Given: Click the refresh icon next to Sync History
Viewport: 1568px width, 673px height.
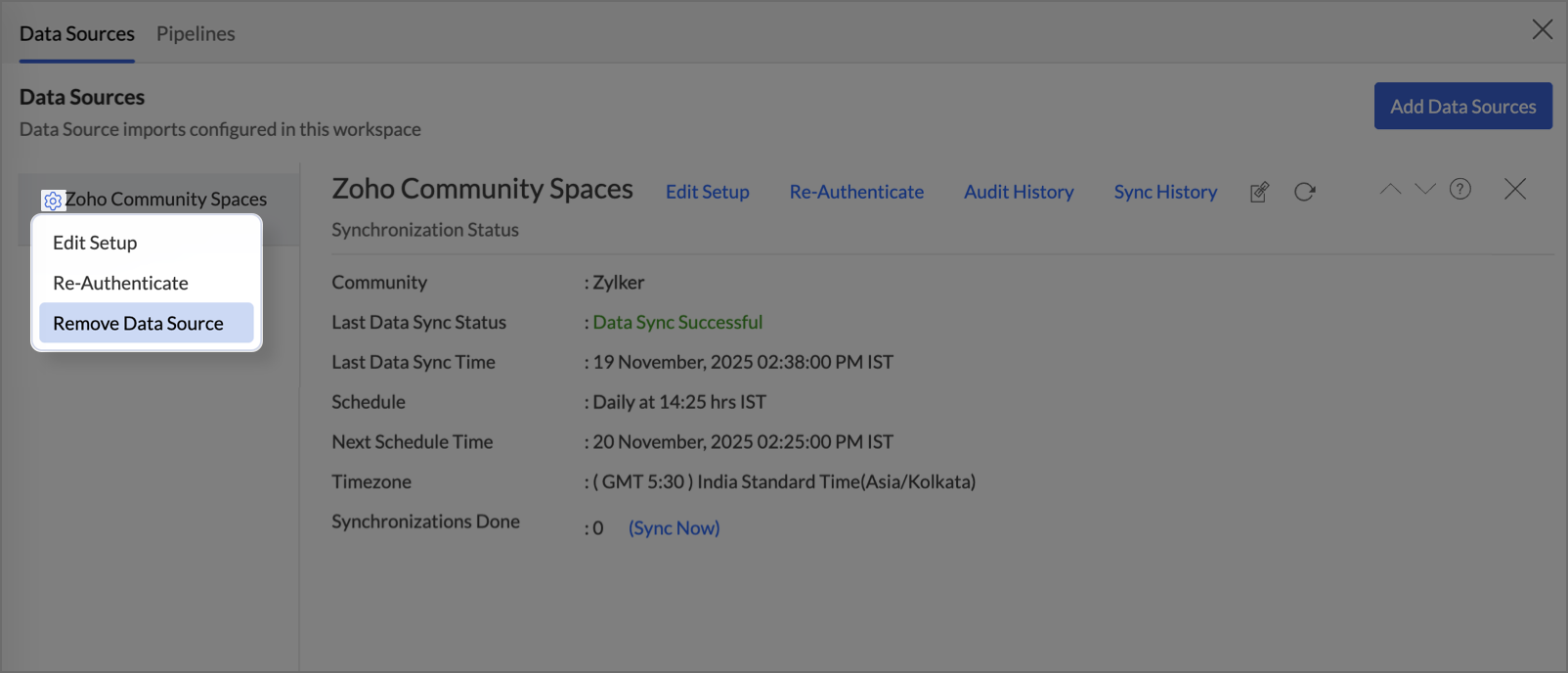Looking at the screenshot, I should [1304, 192].
